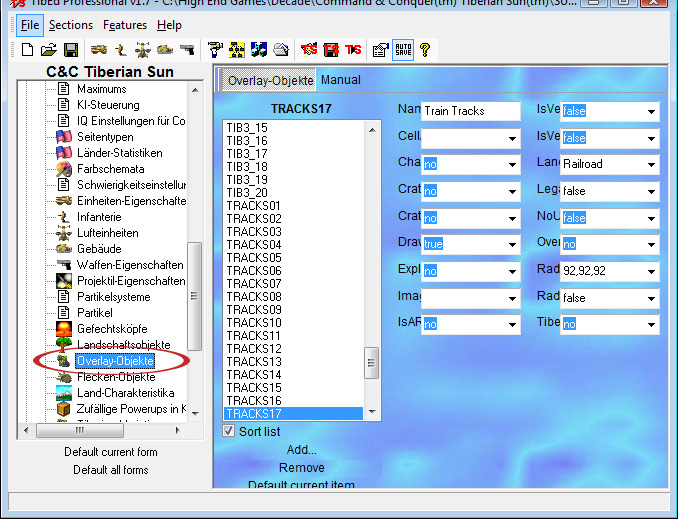
Task: Open the buildings toolbar icon
Action: [x=165, y=50]
